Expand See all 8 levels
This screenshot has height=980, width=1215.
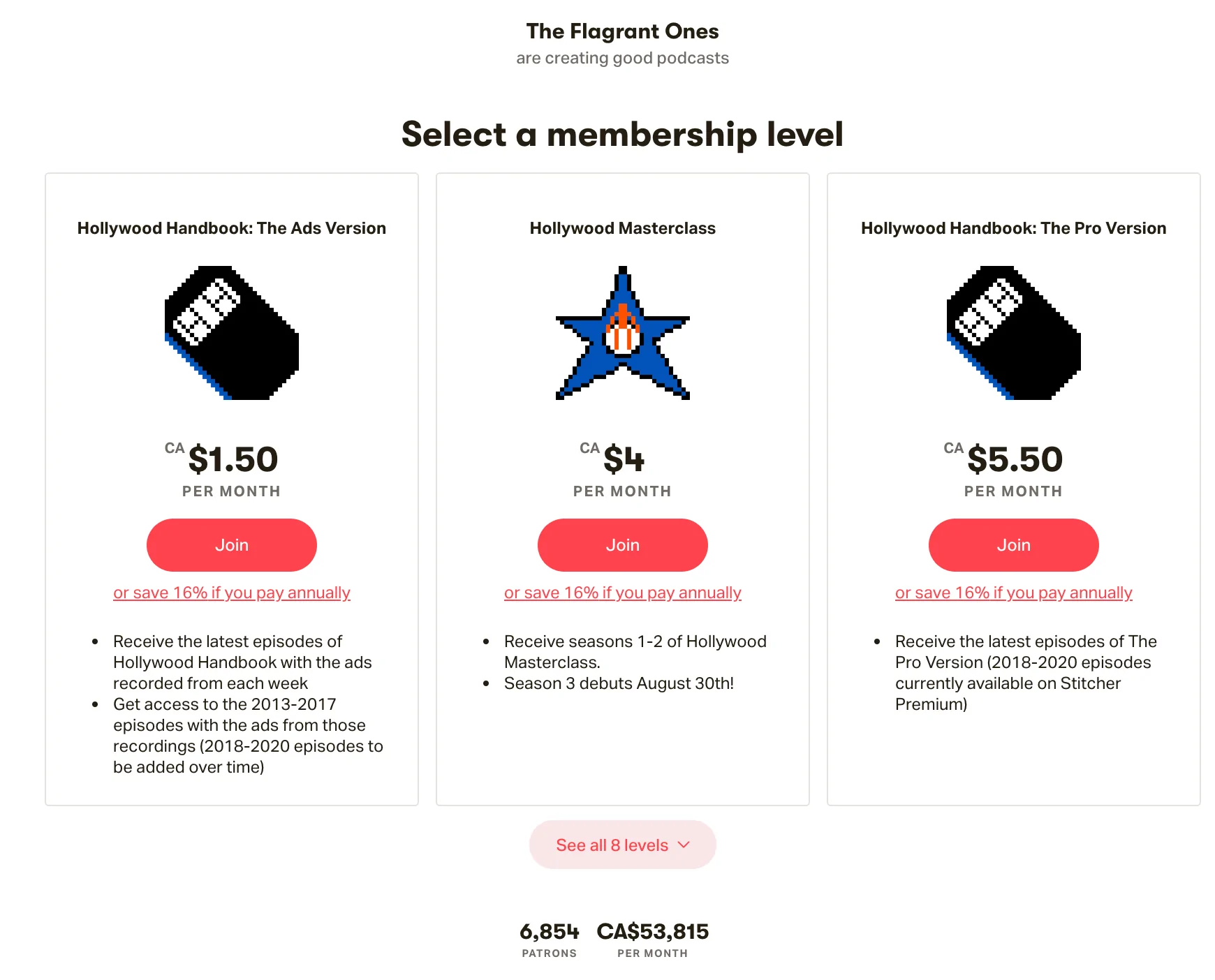coord(612,845)
